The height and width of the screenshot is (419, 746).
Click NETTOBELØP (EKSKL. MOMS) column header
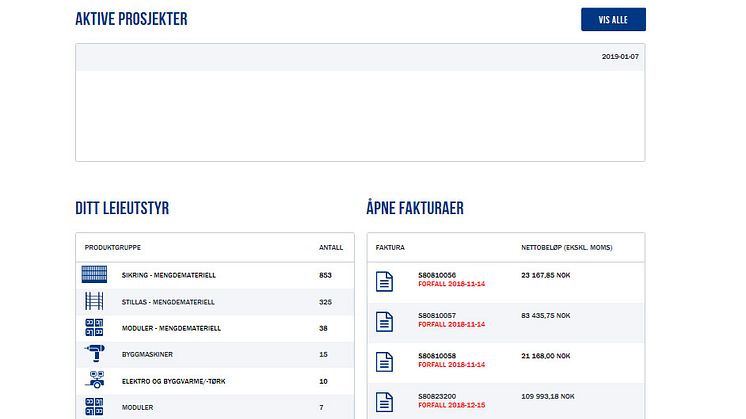coord(567,247)
